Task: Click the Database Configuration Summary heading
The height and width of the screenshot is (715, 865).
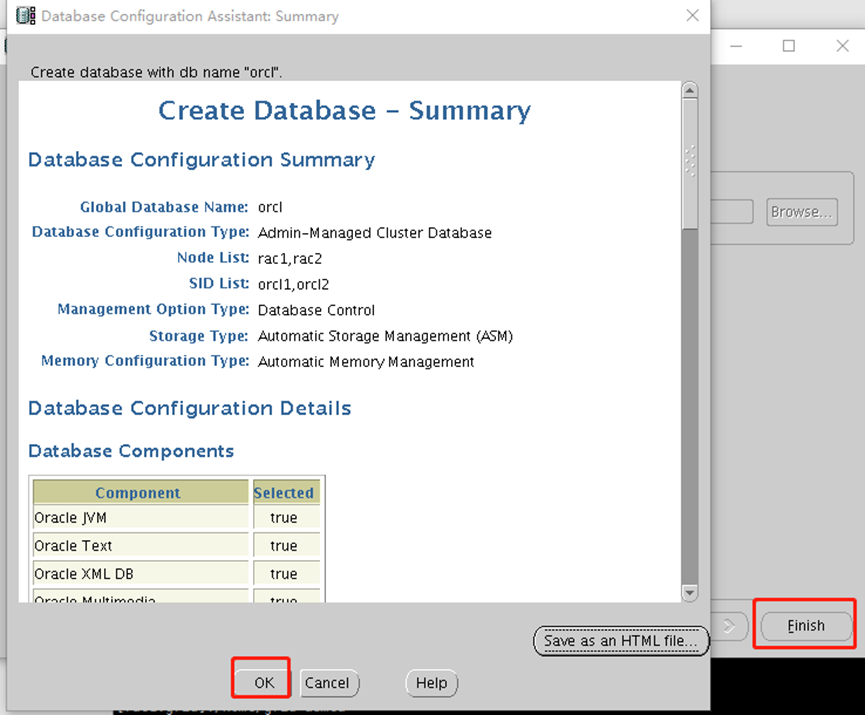Action: tap(201, 160)
